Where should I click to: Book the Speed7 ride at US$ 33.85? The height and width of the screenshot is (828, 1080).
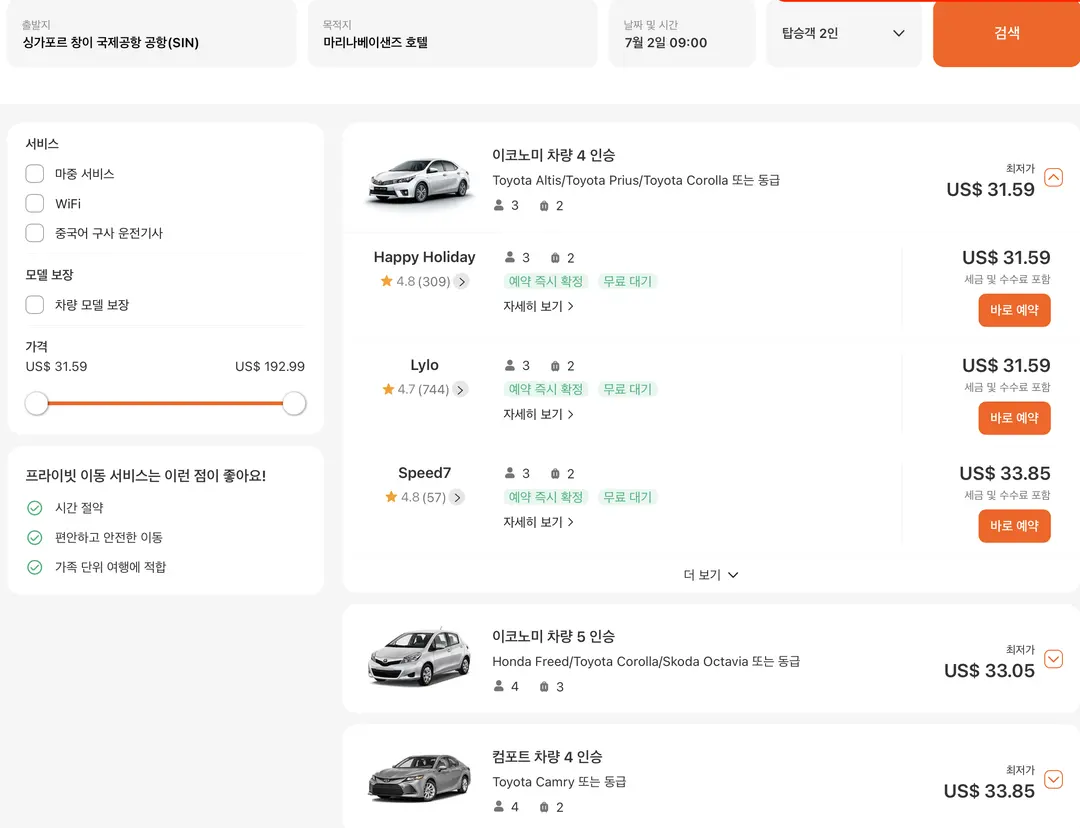click(1014, 526)
